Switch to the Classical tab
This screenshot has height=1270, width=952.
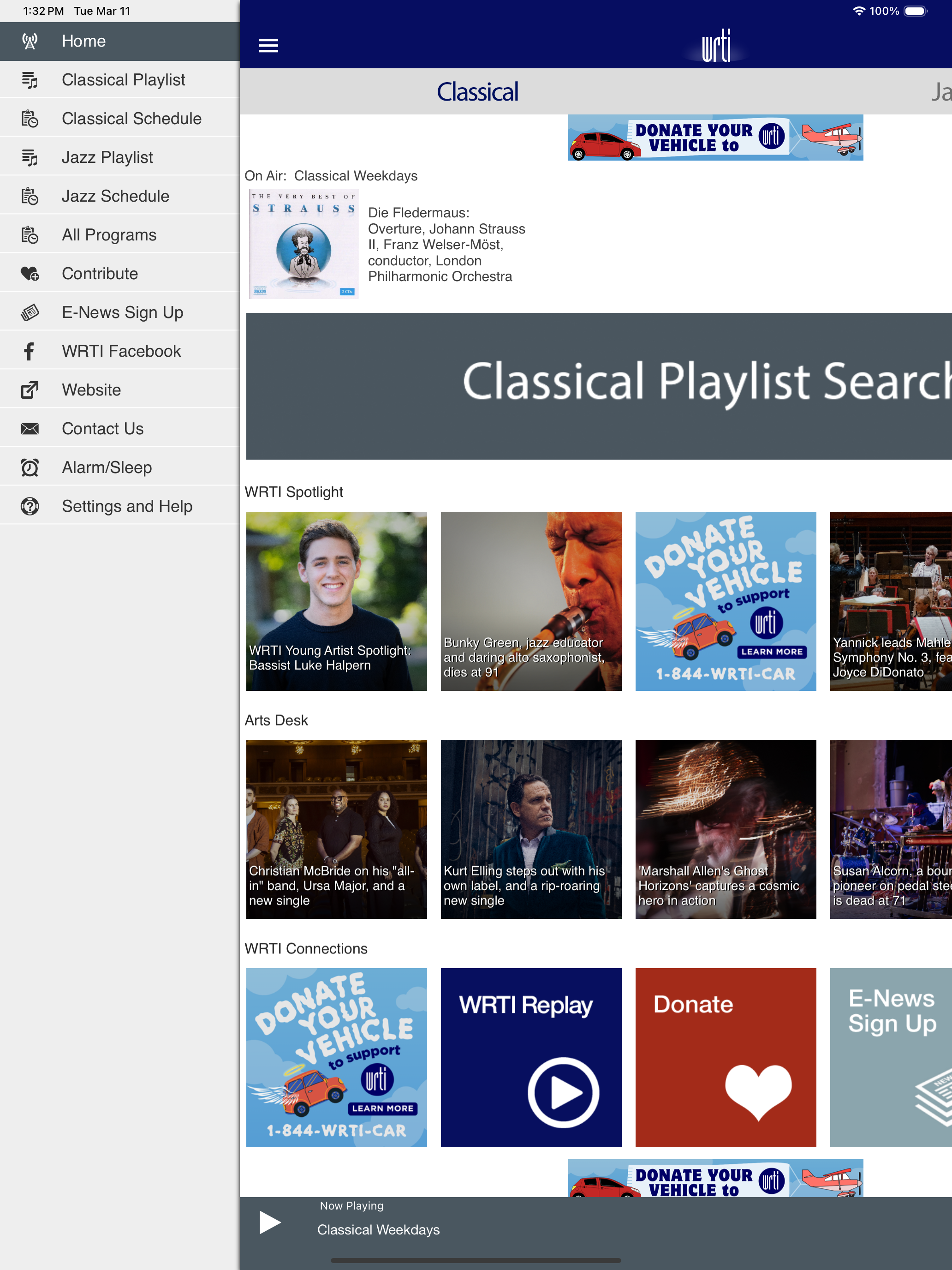coord(477,92)
